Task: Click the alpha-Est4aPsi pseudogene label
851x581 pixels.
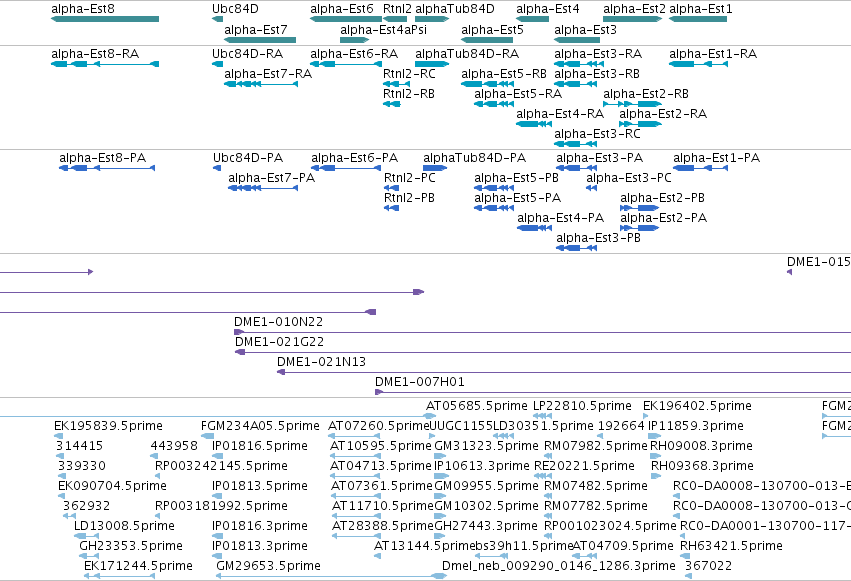Action: [x=383, y=30]
